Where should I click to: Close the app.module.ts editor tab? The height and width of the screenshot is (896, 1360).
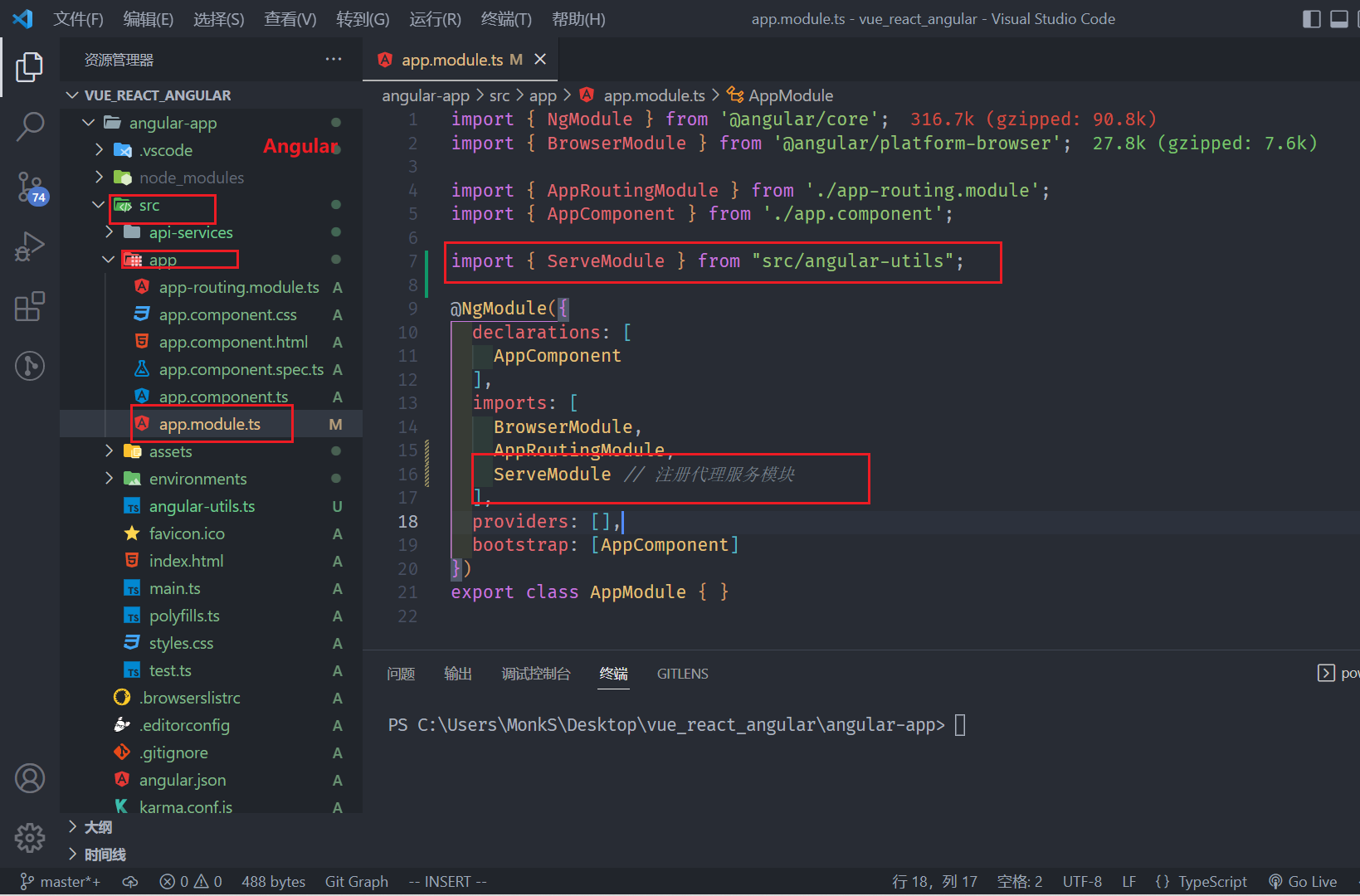[x=540, y=59]
